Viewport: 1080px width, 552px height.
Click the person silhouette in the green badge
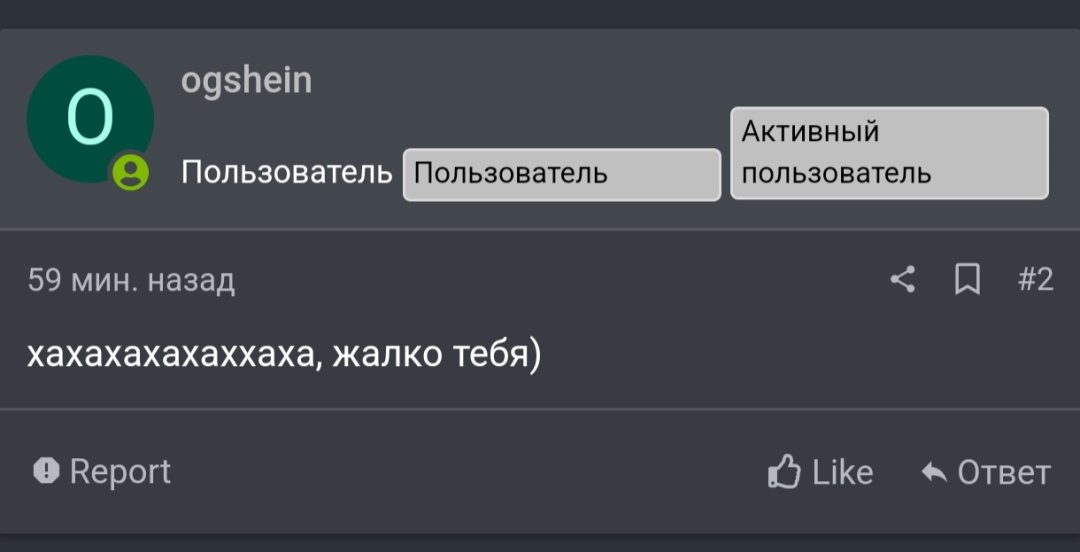tap(130, 172)
